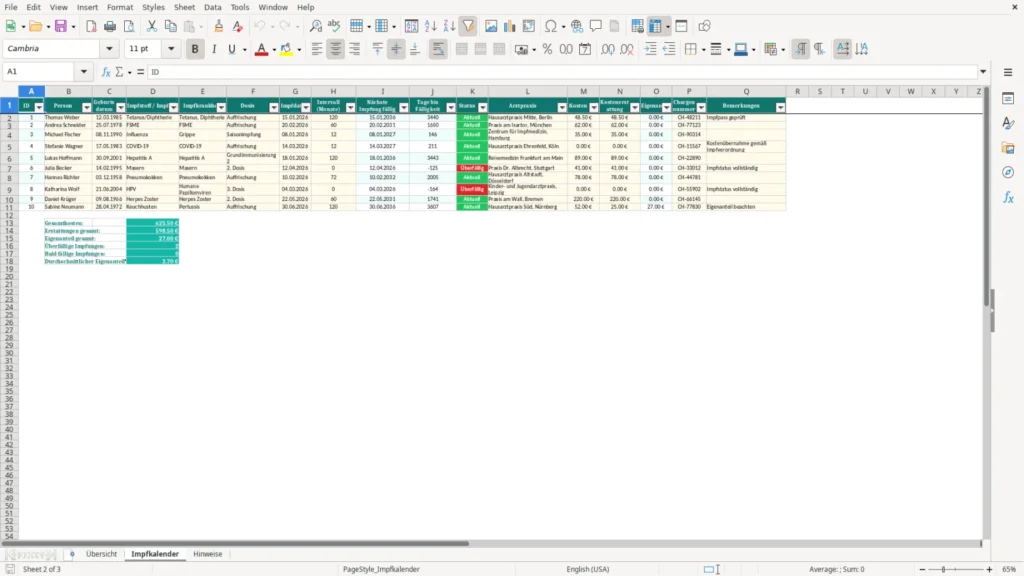1024x576 pixels.
Task: Click the red font color swatch button
Action: (x=261, y=49)
